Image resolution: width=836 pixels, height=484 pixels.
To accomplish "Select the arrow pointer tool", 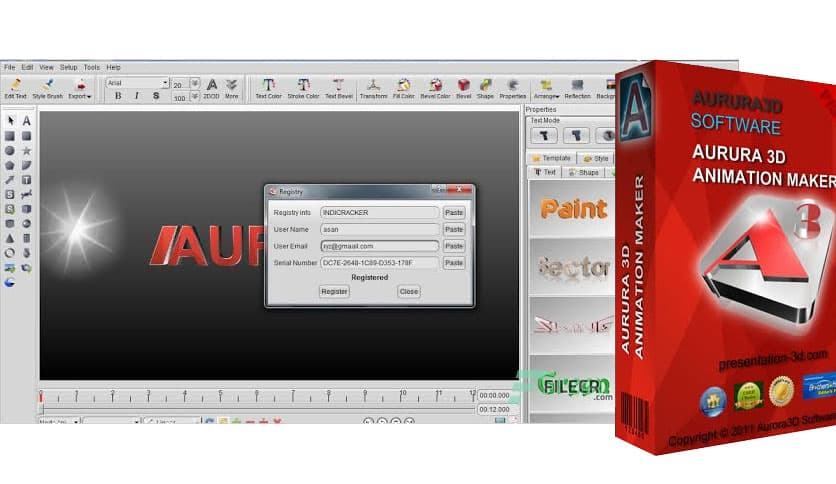I will point(10,121).
